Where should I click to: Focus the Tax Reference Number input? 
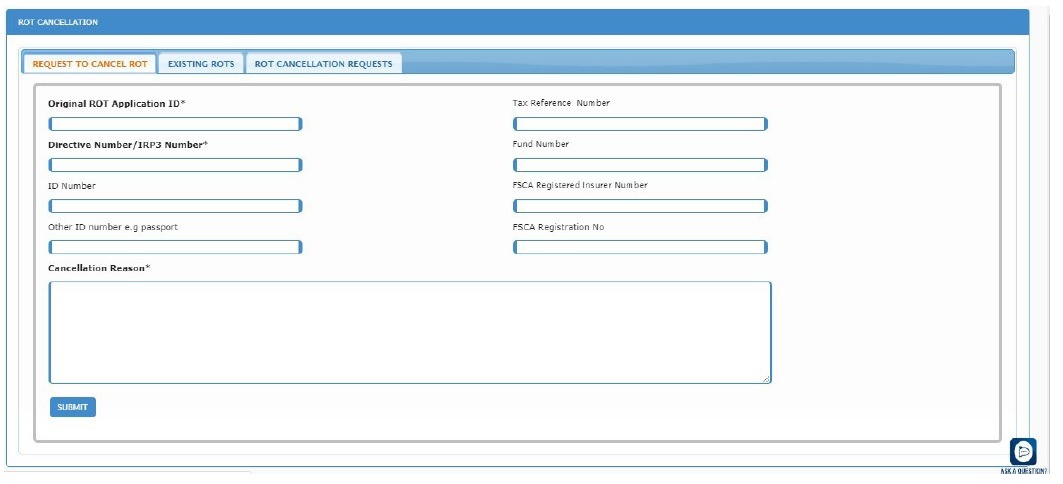(640, 124)
